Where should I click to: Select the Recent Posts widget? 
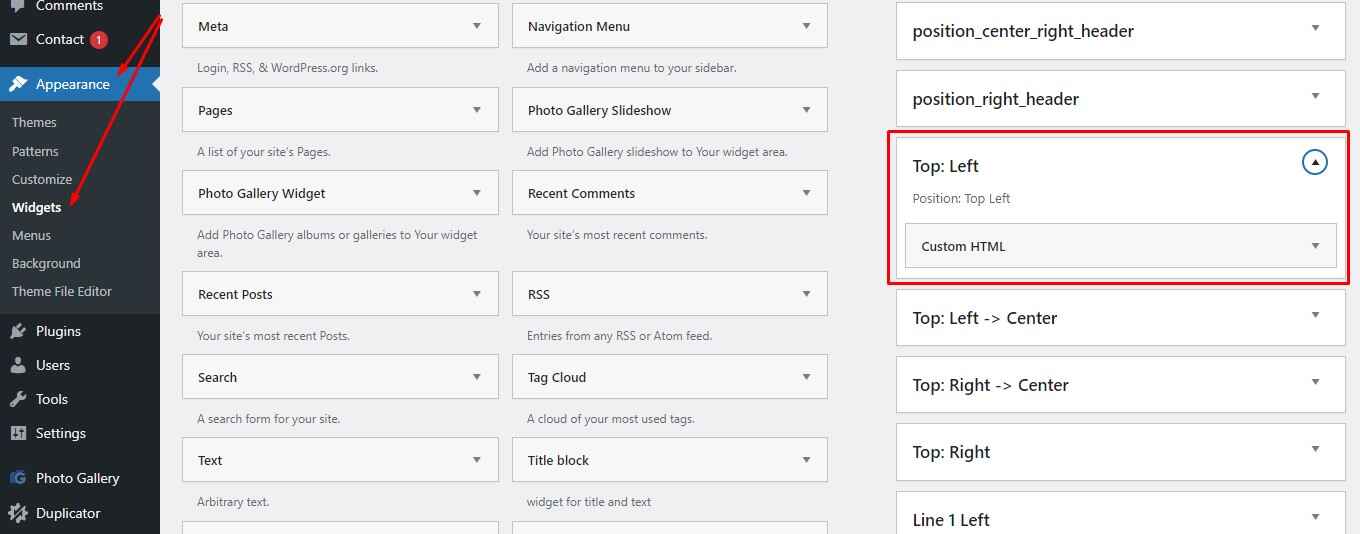click(340, 294)
